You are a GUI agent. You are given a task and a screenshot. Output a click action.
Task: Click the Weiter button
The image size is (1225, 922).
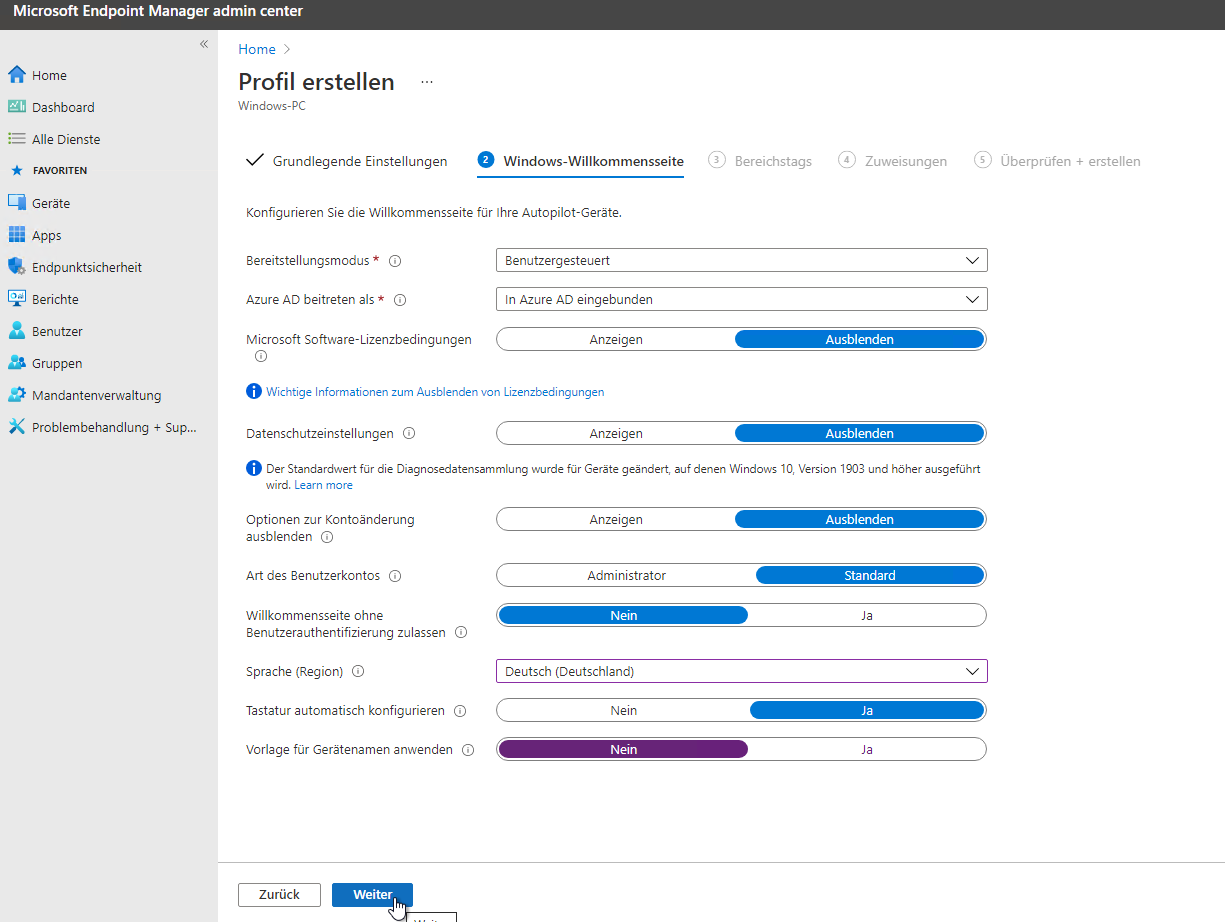pos(372,895)
